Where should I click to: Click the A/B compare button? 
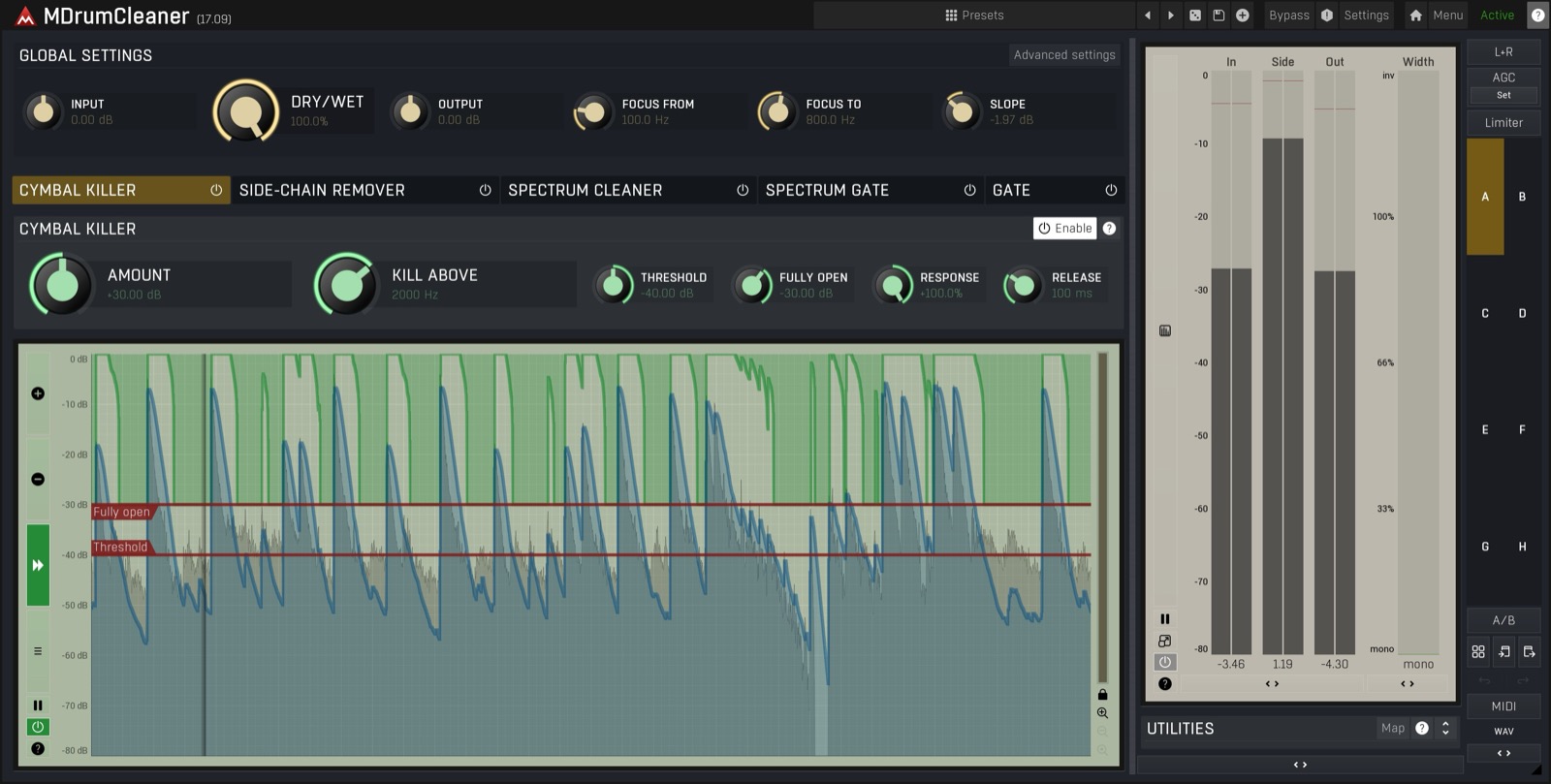click(x=1504, y=620)
